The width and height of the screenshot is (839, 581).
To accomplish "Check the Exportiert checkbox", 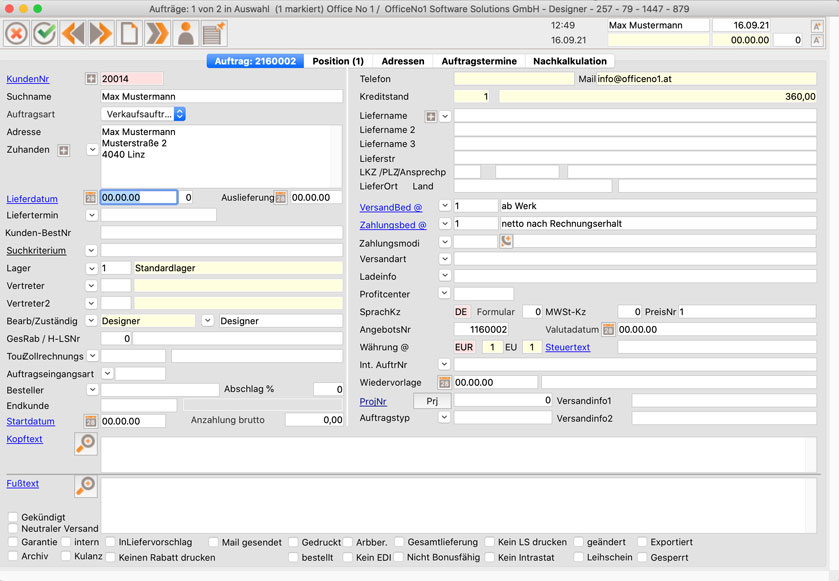I will click(x=642, y=542).
